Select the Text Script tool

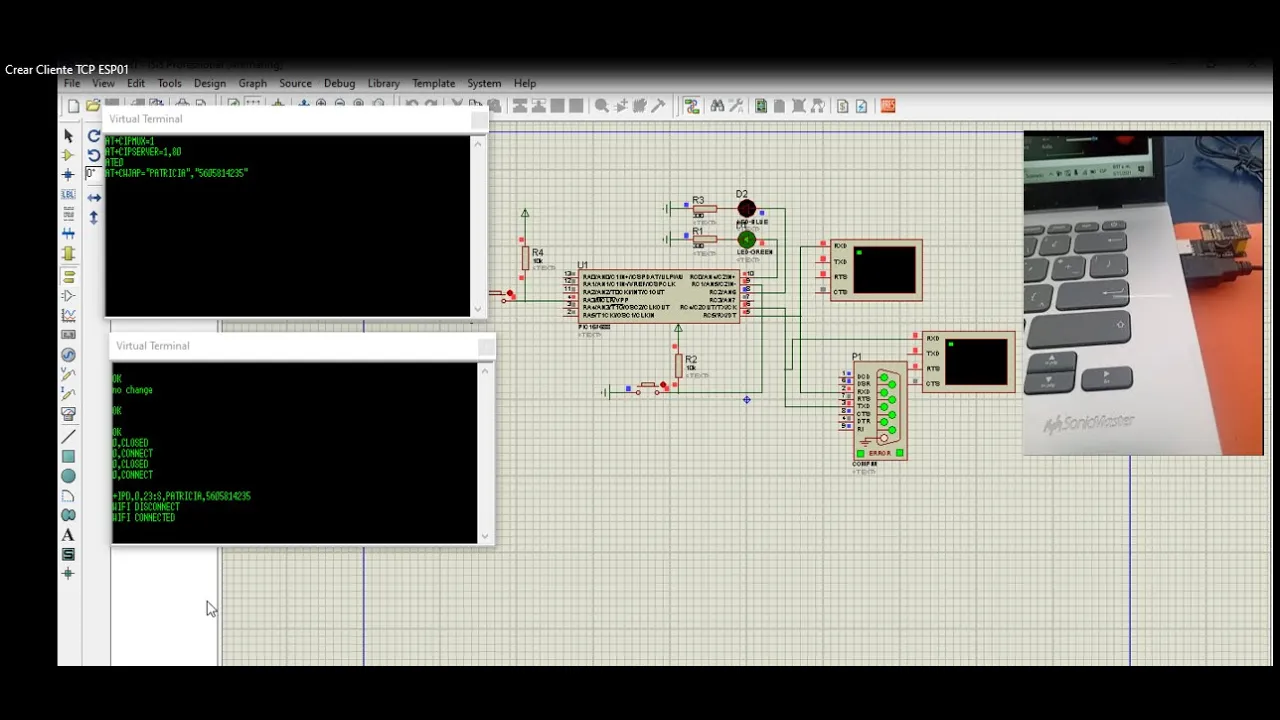click(x=68, y=214)
